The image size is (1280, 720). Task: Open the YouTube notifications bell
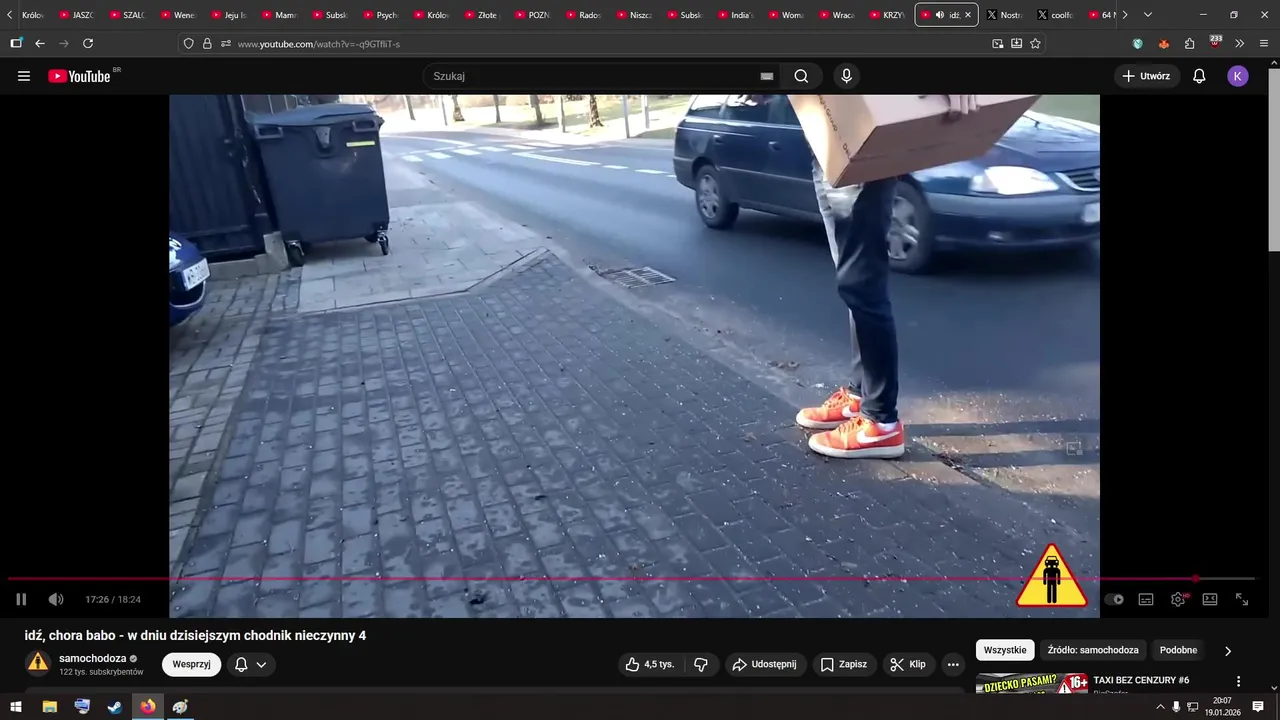(1199, 76)
